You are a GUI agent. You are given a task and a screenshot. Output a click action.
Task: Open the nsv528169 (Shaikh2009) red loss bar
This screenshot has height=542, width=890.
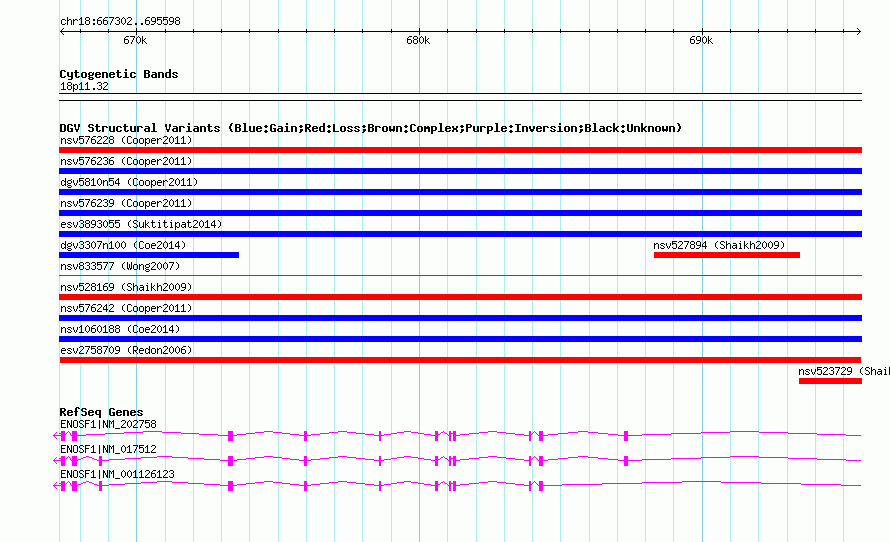460,297
